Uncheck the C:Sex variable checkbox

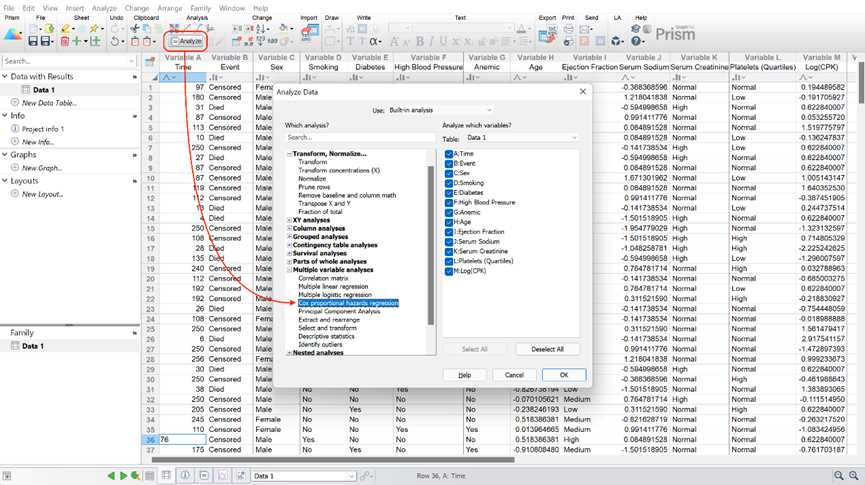[x=448, y=173]
